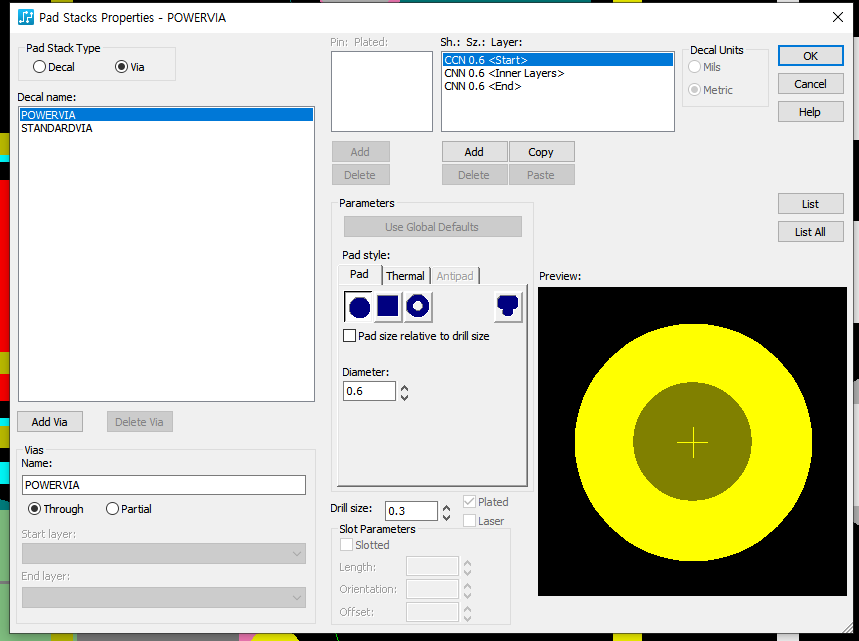Click the Copy layer button

[540, 152]
